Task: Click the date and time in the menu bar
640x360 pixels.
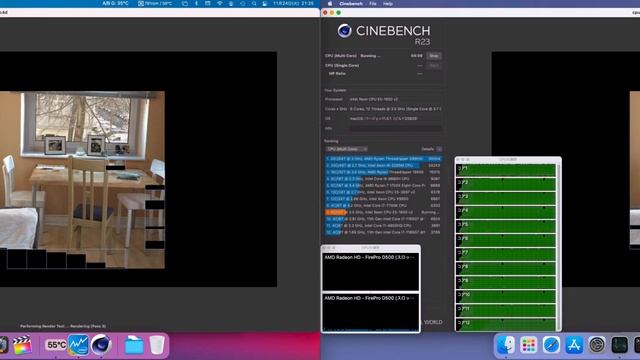Action: tap(293, 3)
